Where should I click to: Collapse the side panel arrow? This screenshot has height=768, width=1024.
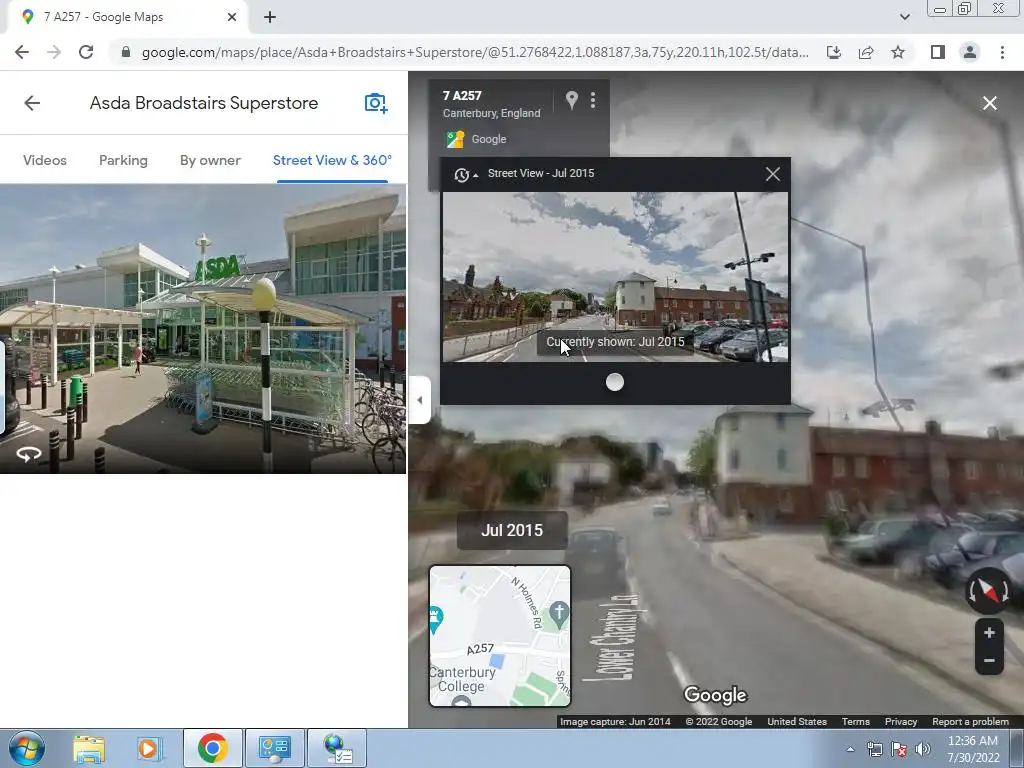[x=420, y=400]
